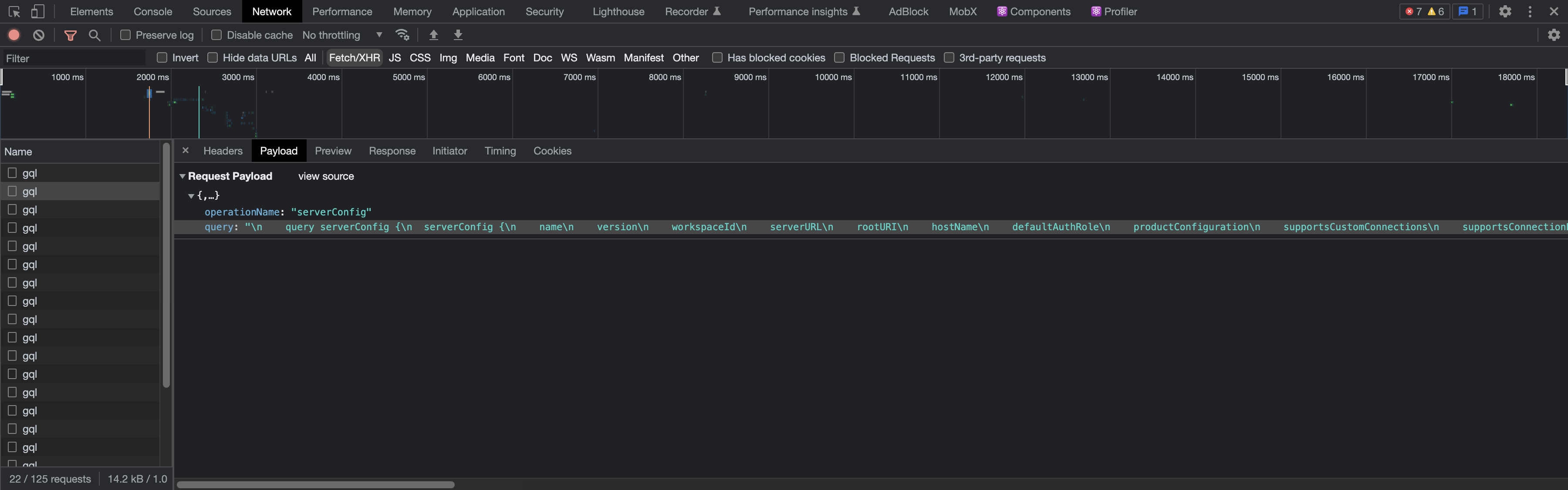Stop recording network log
This screenshot has height=490, width=1568.
coord(14,35)
